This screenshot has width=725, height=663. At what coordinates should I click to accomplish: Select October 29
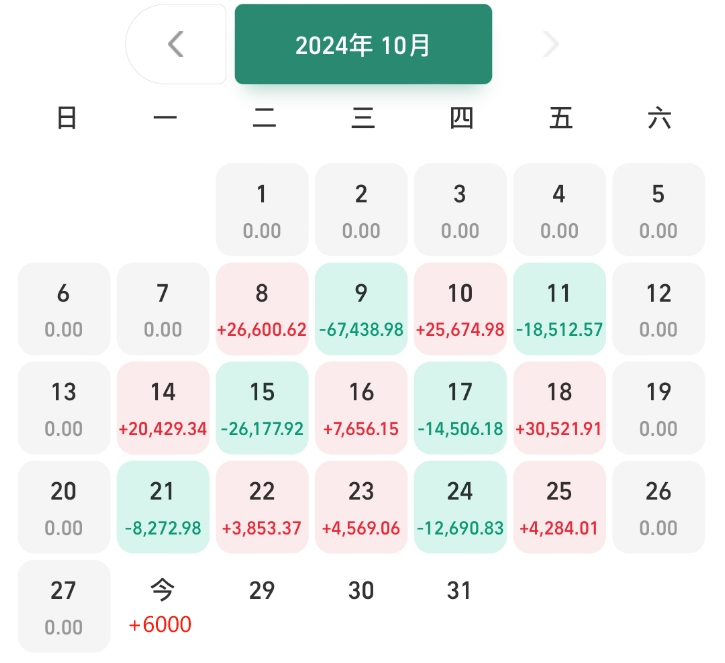point(262,590)
